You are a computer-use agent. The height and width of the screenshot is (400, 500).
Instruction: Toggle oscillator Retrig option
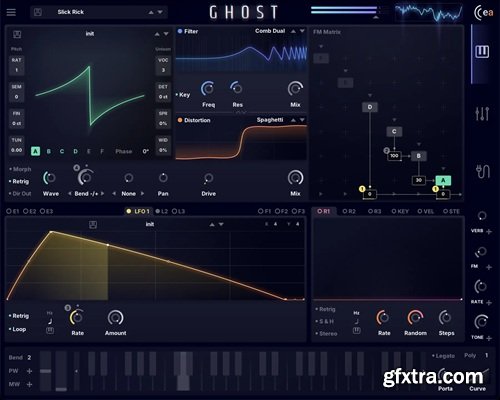pyautogui.click(x=19, y=182)
